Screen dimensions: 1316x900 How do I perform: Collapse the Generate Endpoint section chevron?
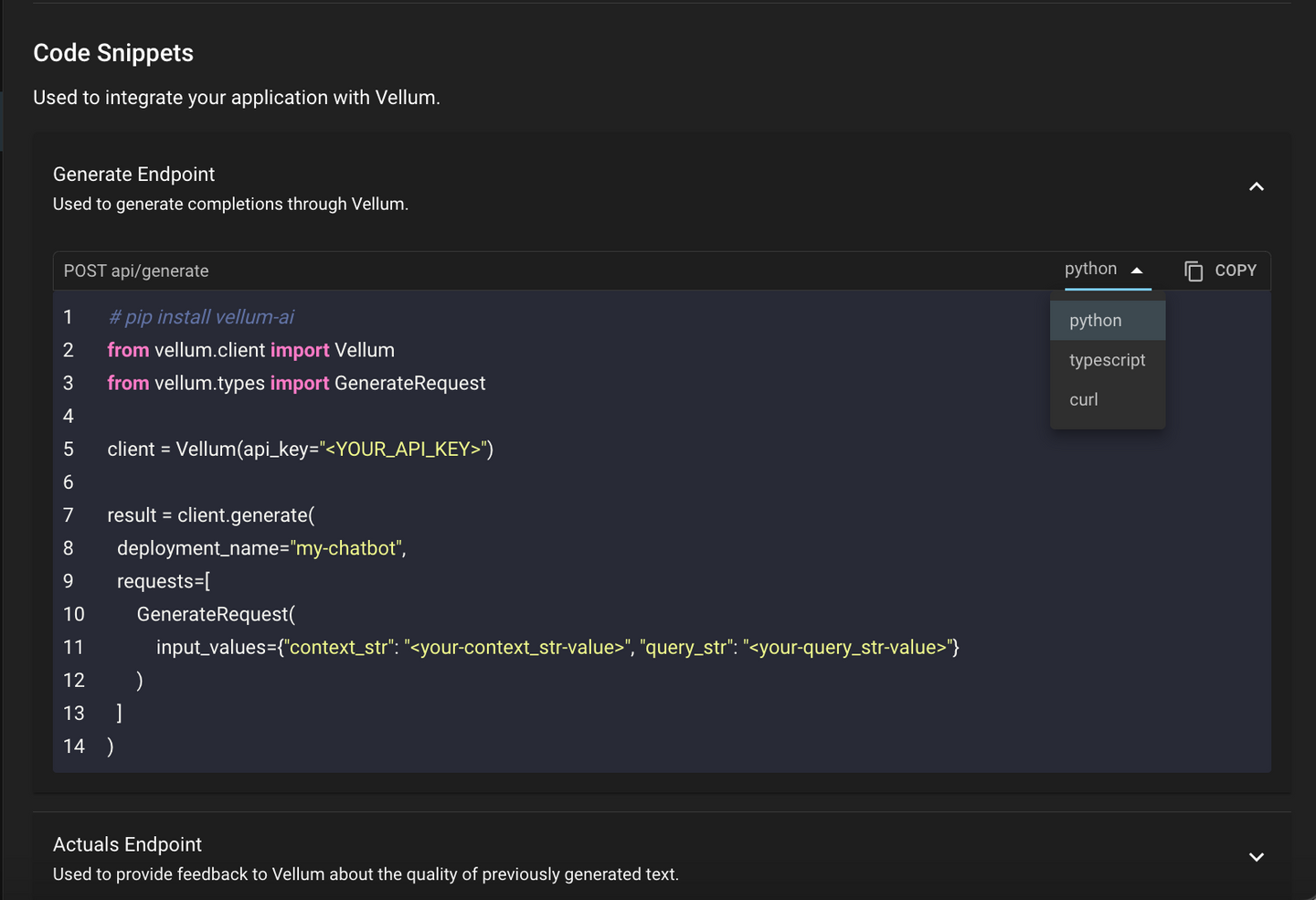(1257, 186)
